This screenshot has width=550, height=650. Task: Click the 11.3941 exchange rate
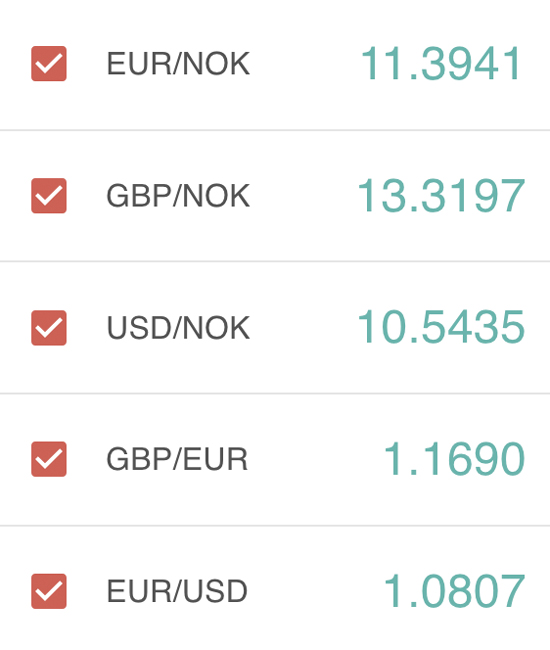point(441,63)
